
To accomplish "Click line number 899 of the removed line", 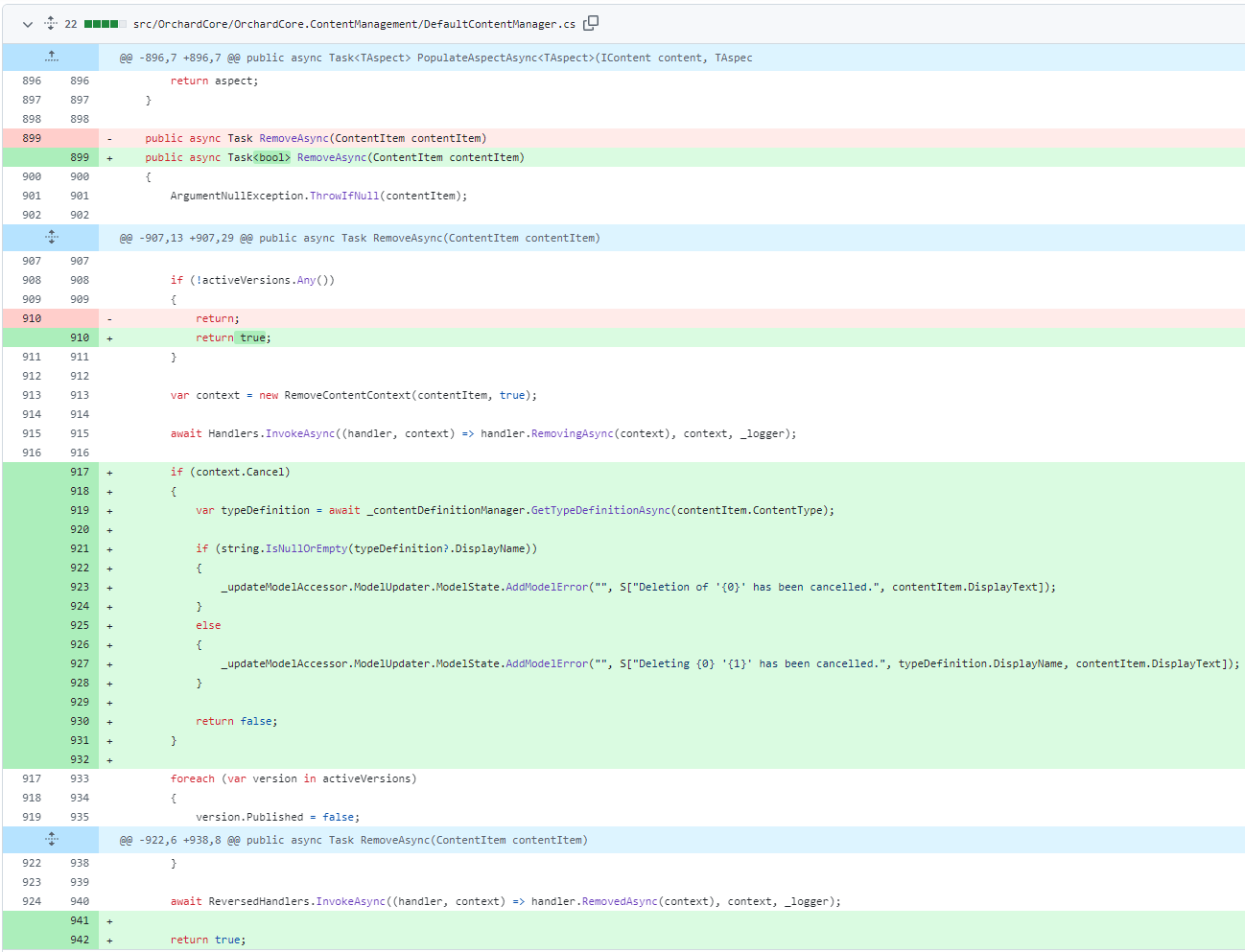I will [x=32, y=138].
